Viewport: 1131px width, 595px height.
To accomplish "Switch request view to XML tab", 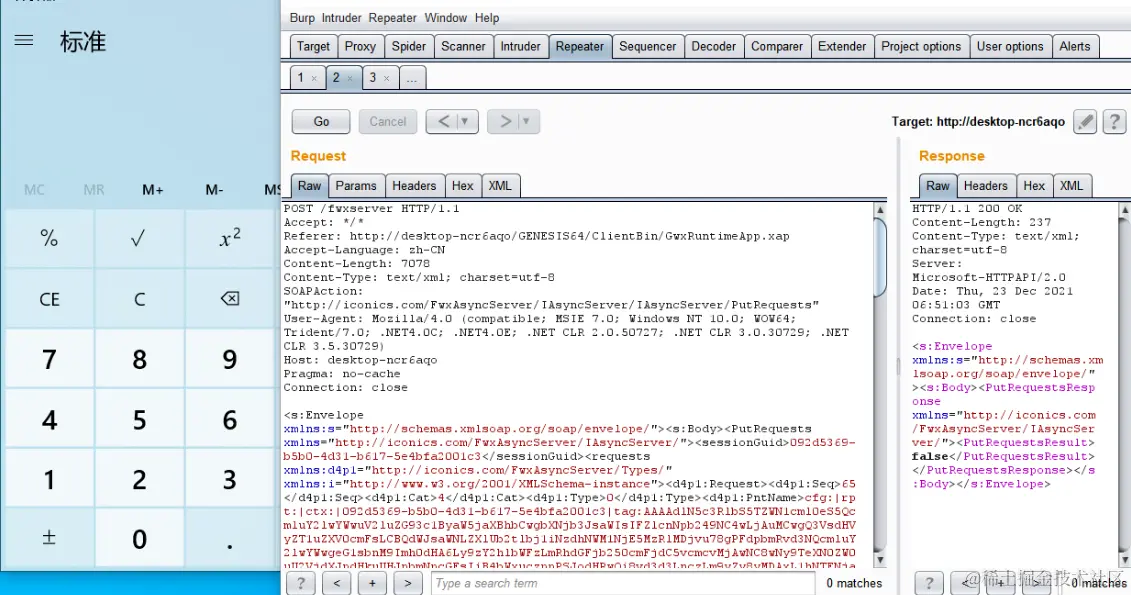I will tap(500, 186).
